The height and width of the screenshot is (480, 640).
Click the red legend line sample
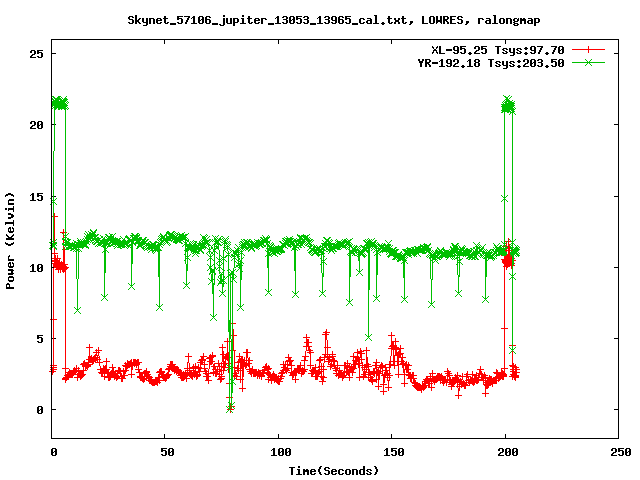click(588, 50)
